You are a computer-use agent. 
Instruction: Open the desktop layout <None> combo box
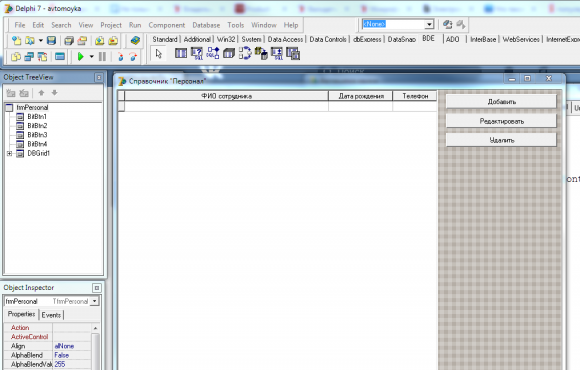coord(397,24)
